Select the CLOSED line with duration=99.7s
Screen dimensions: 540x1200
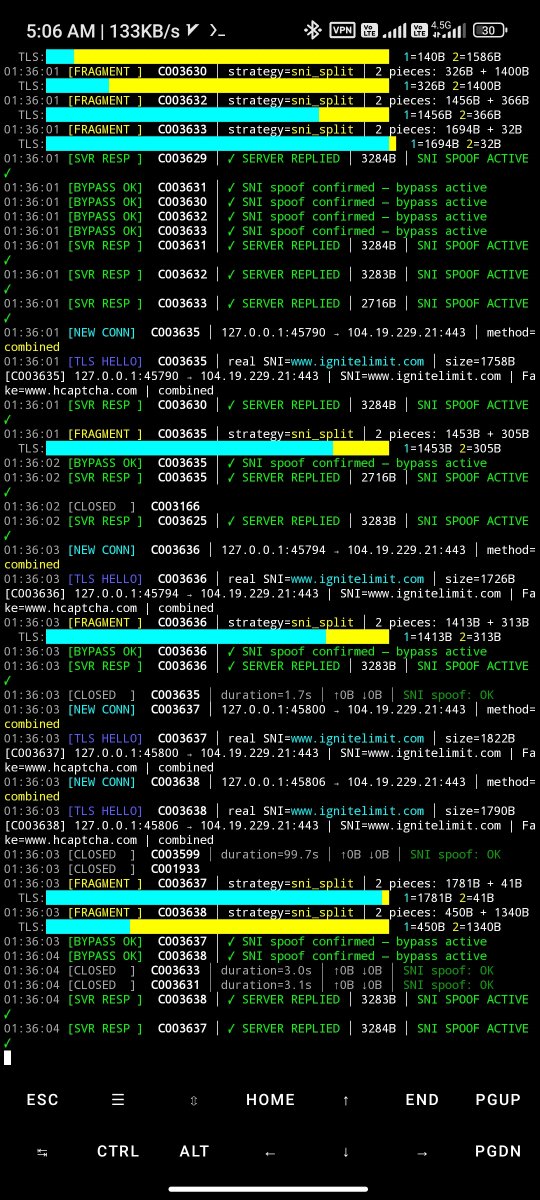click(x=253, y=855)
